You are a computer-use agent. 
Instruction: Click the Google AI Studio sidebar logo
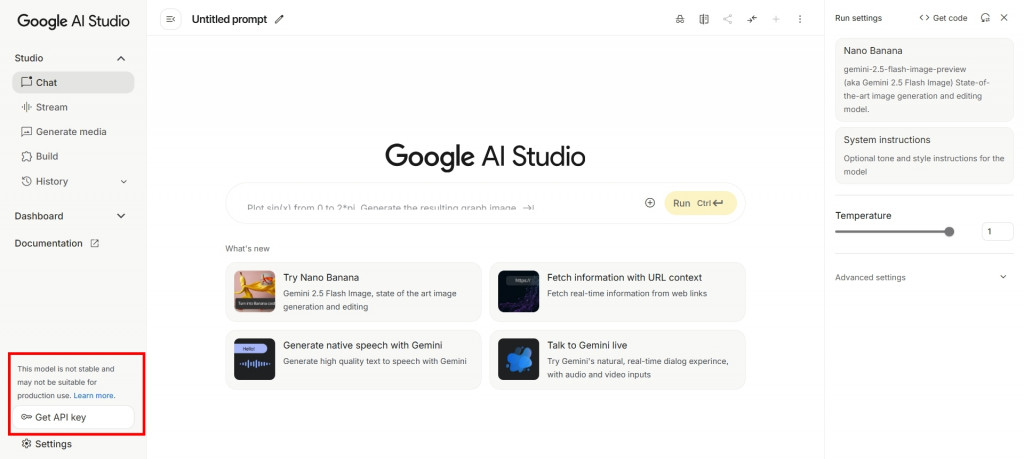(x=73, y=21)
